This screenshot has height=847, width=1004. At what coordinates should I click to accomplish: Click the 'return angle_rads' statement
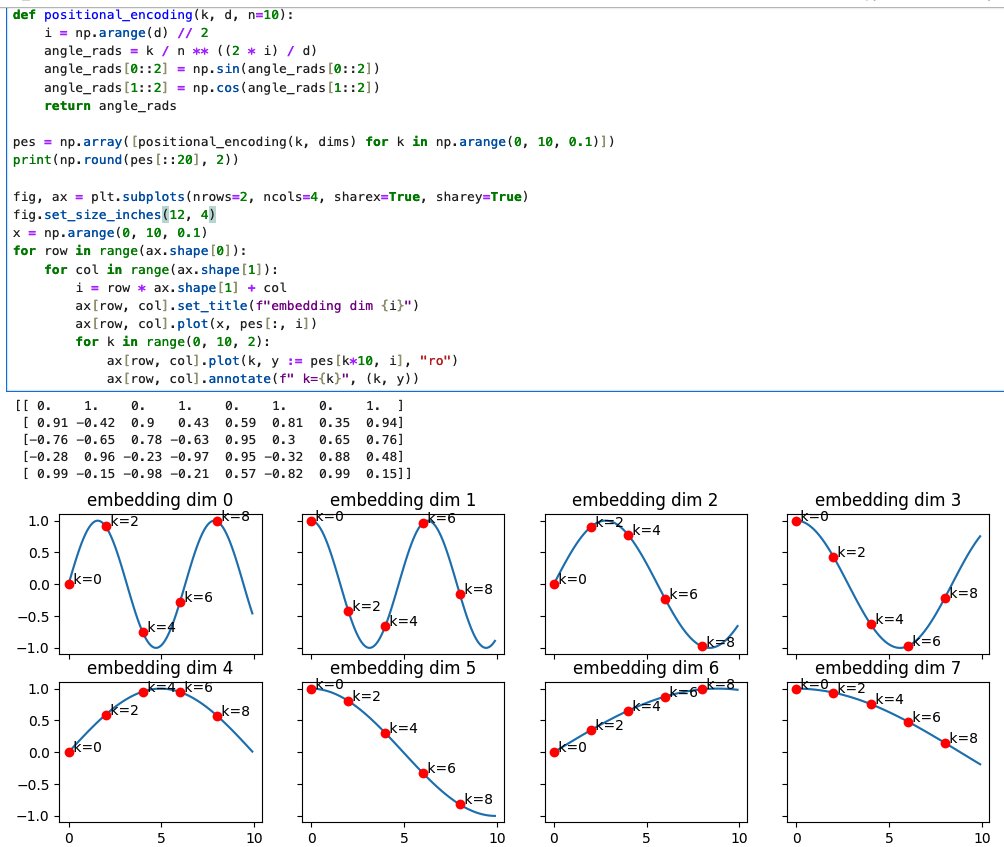click(x=110, y=106)
